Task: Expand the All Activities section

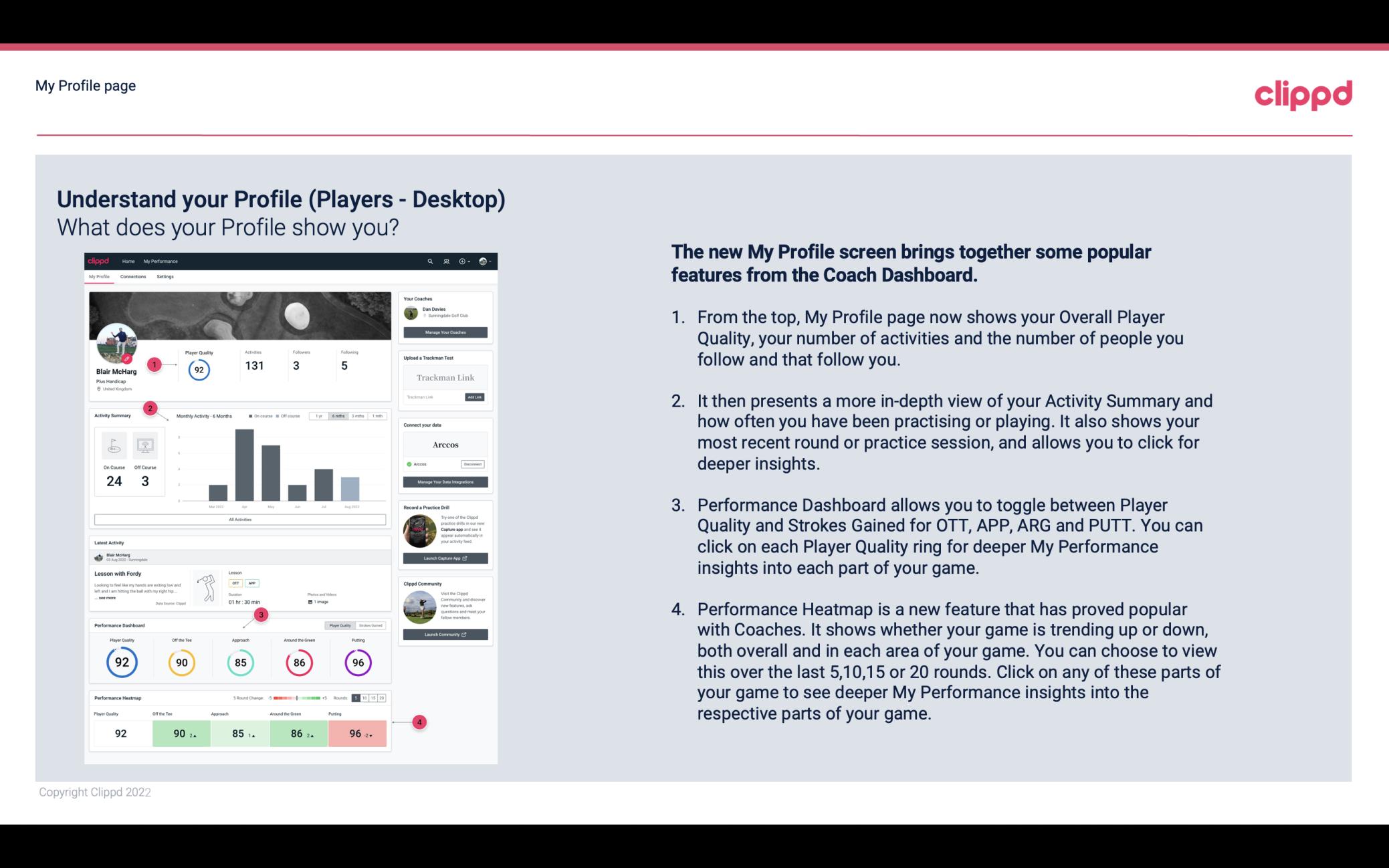Action: pyautogui.click(x=240, y=519)
